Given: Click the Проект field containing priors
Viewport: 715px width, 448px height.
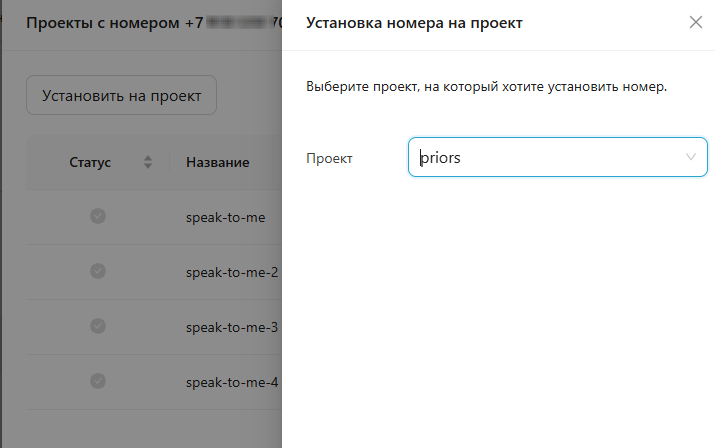Looking at the screenshot, I should [x=540, y=158].
